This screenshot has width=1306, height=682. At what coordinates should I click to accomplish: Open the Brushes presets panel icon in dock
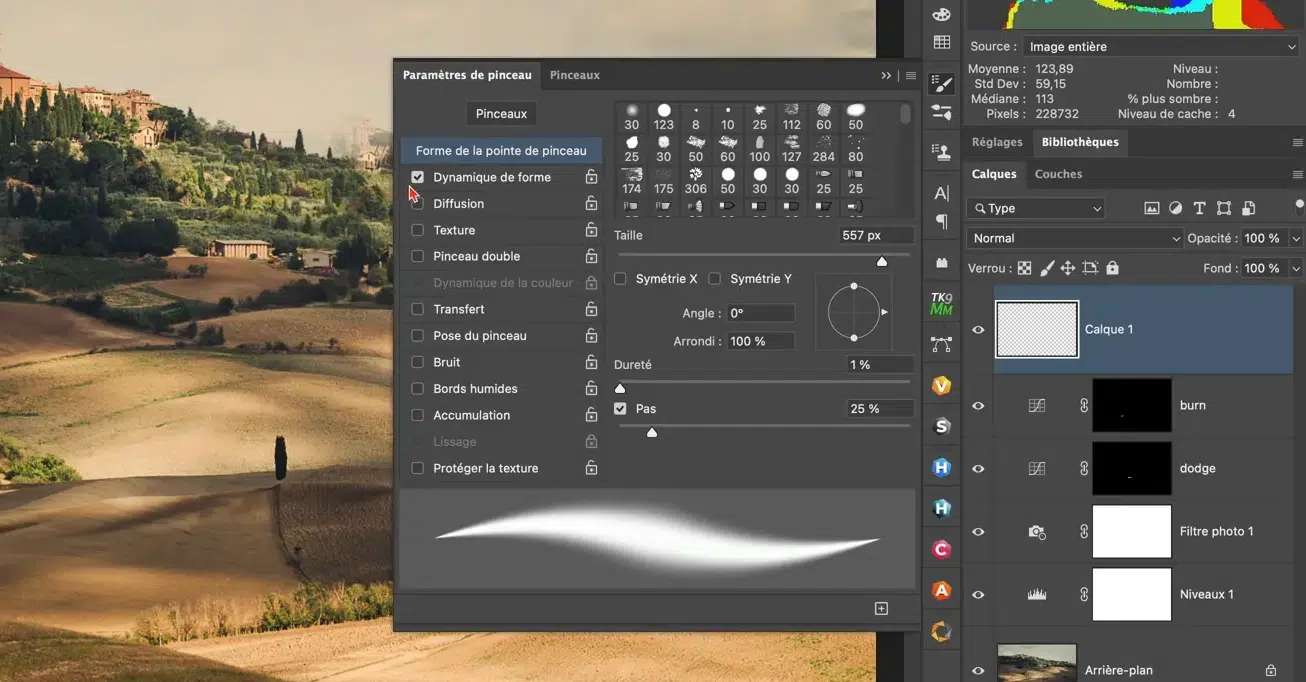(x=941, y=112)
